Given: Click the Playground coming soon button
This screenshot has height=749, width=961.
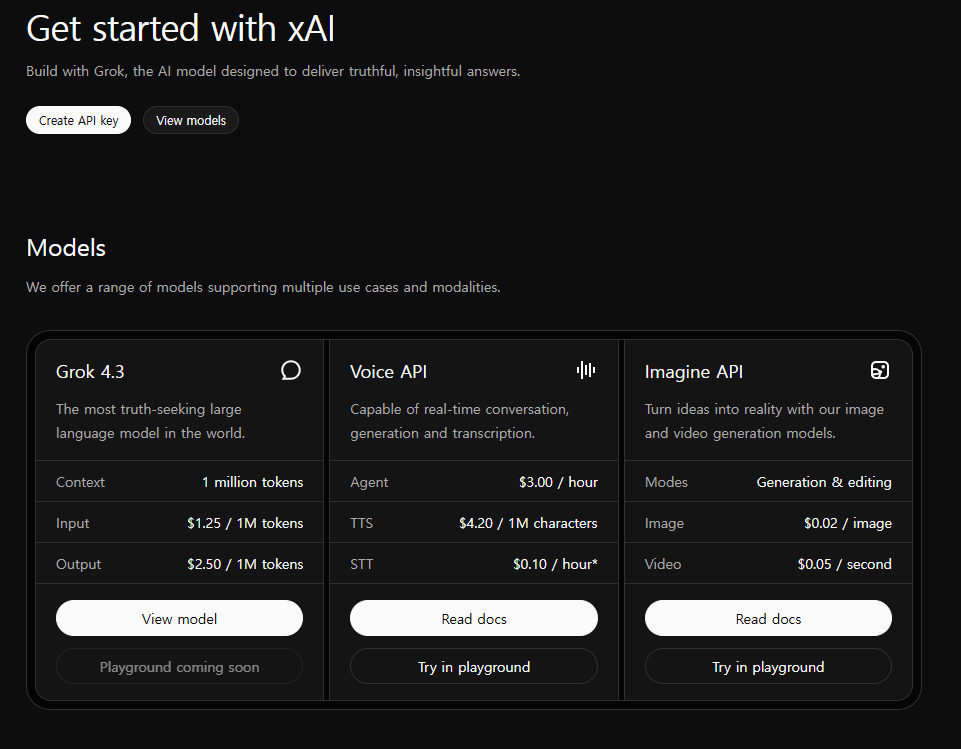Looking at the screenshot, I should tap(180, 666).
